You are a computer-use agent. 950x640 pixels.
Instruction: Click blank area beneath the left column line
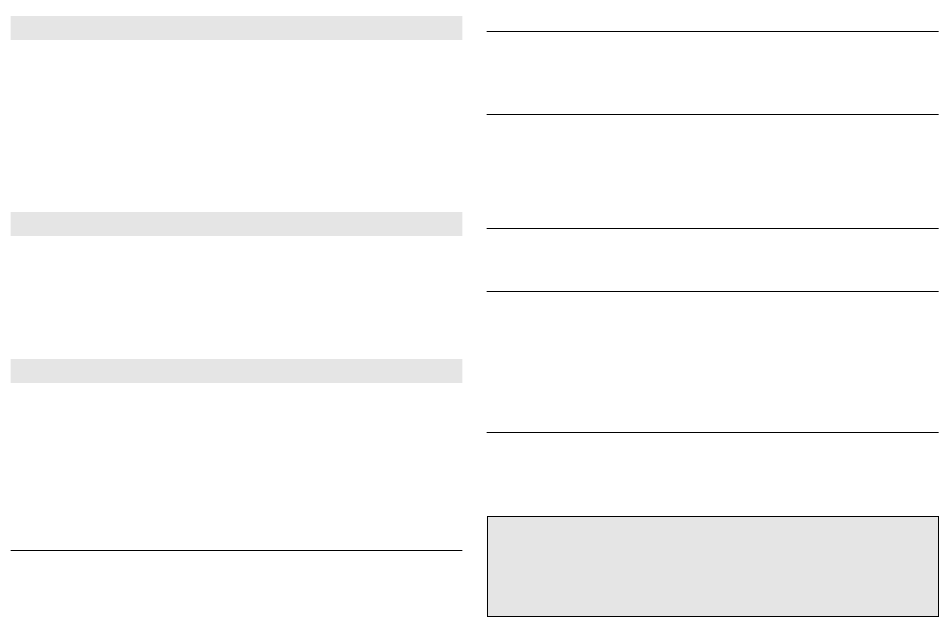point(236,594)
